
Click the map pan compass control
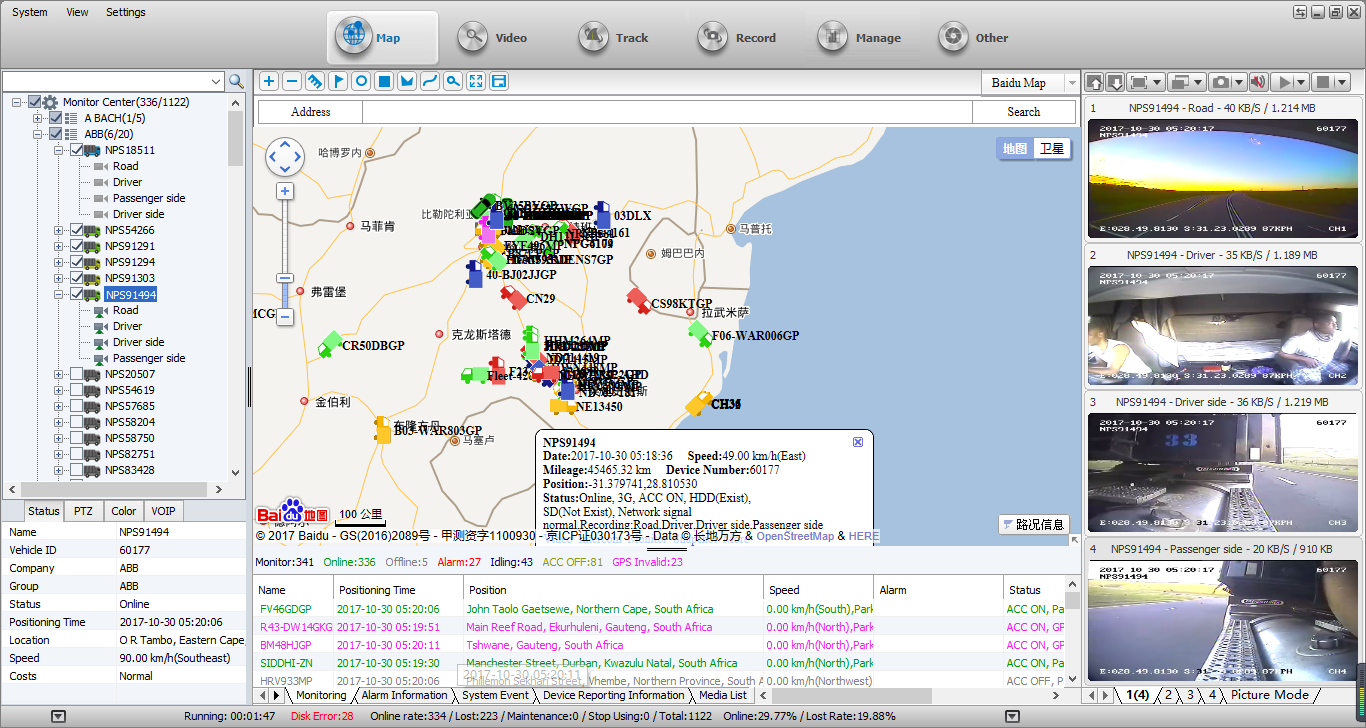pos(285,157)
